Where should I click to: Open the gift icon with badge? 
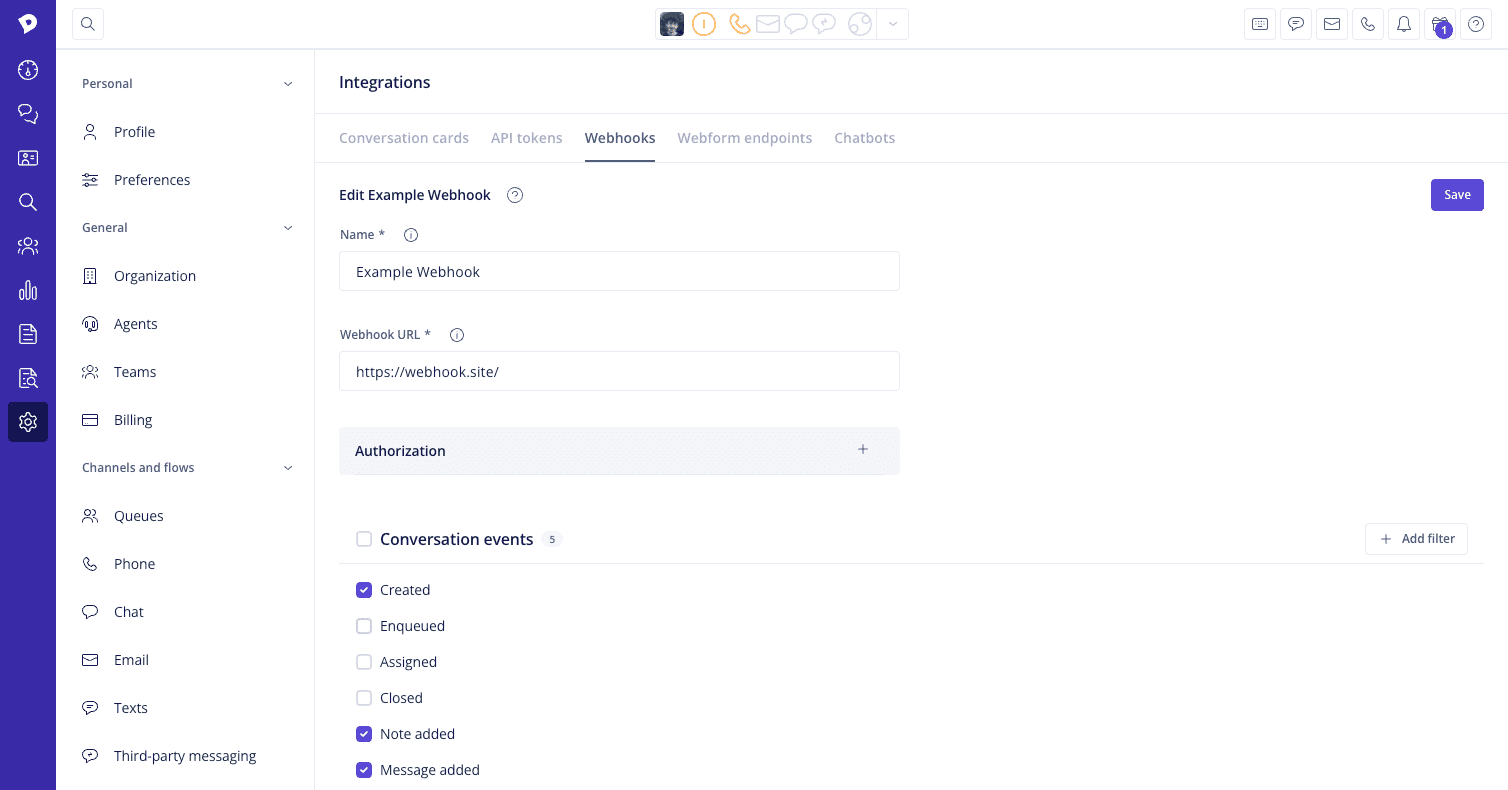(x=1439, y=24)
